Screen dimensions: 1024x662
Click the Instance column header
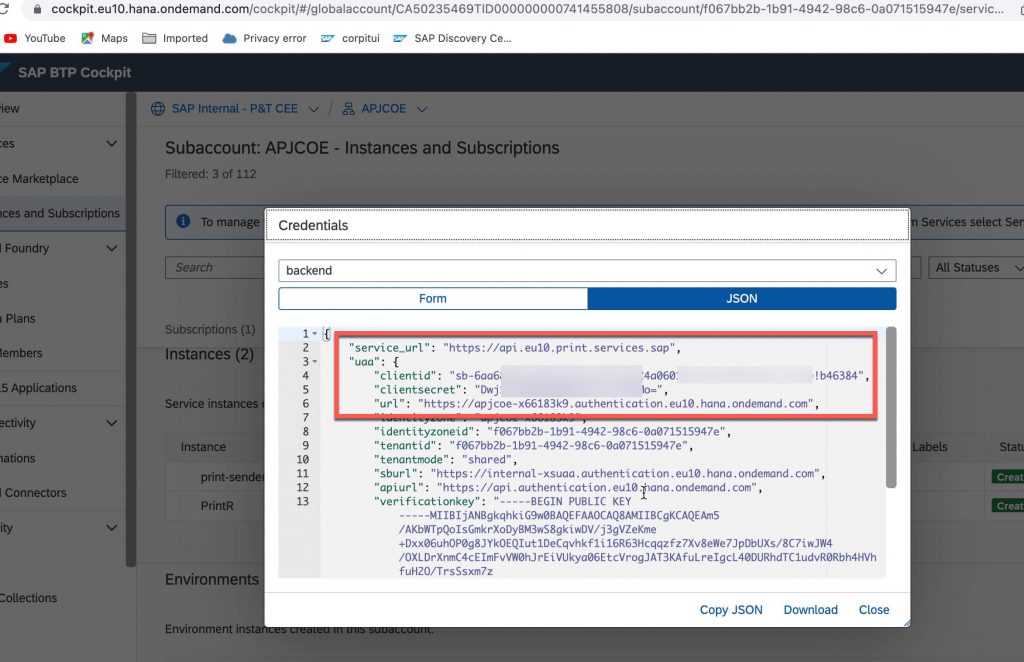203,447
